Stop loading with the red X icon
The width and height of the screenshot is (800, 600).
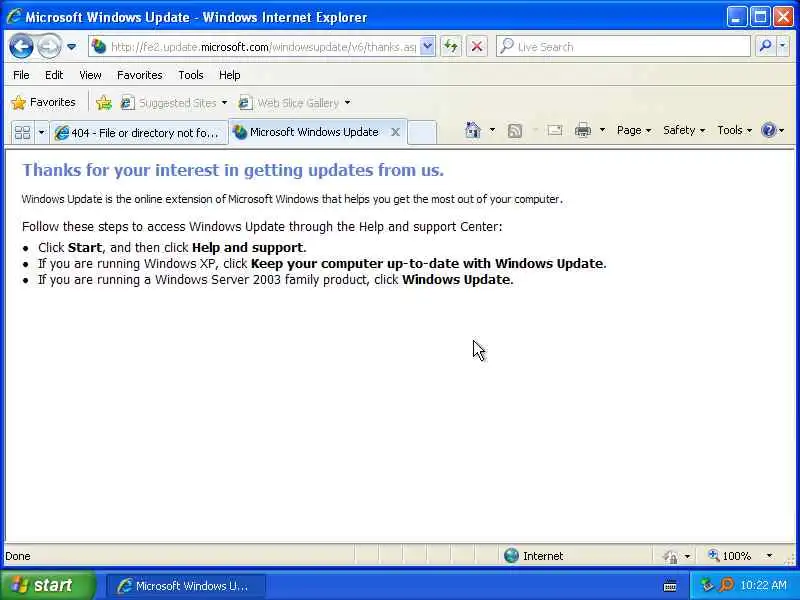477,46
